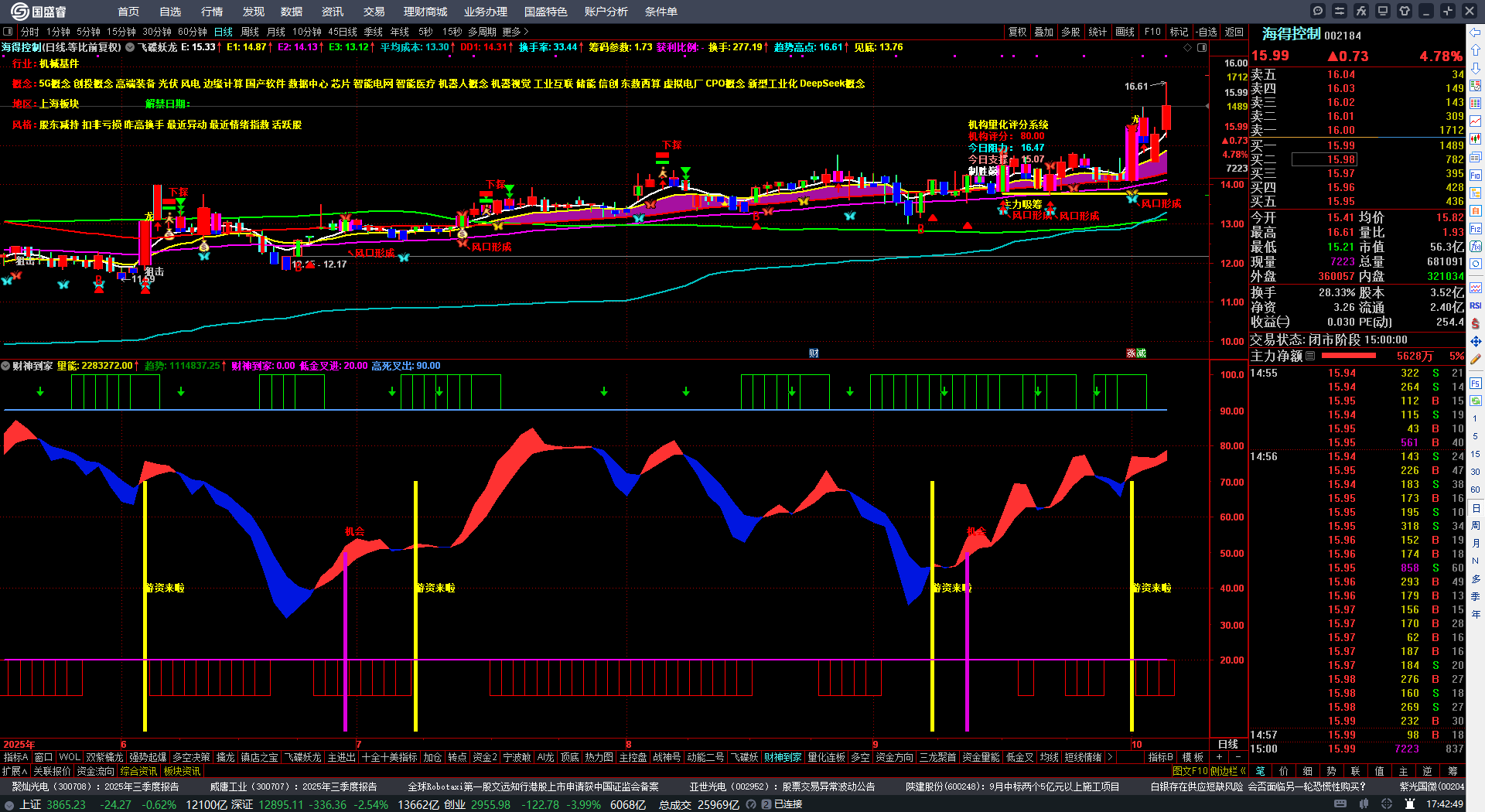Click the 财 marker on the chart timeline

(x=814, y=353)
